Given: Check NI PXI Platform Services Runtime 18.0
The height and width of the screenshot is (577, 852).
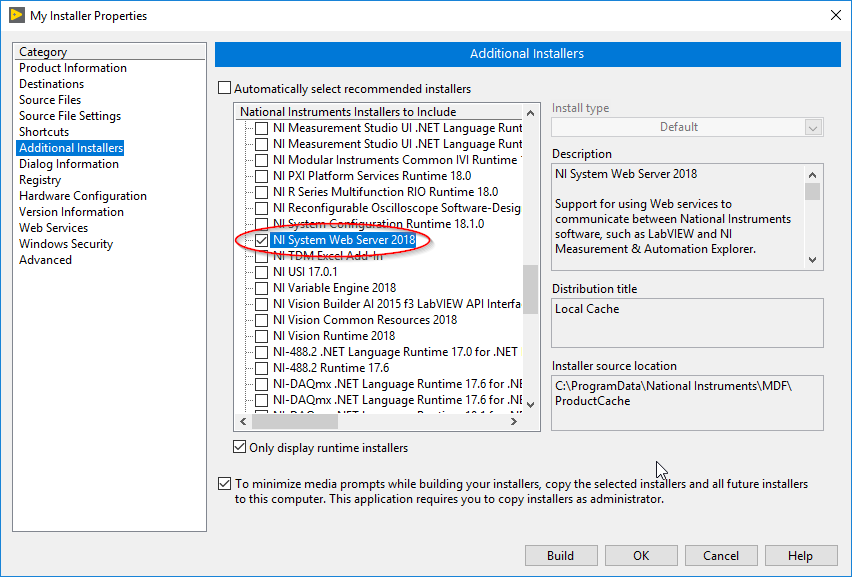Looking at the screenshot, I should 261,177.
